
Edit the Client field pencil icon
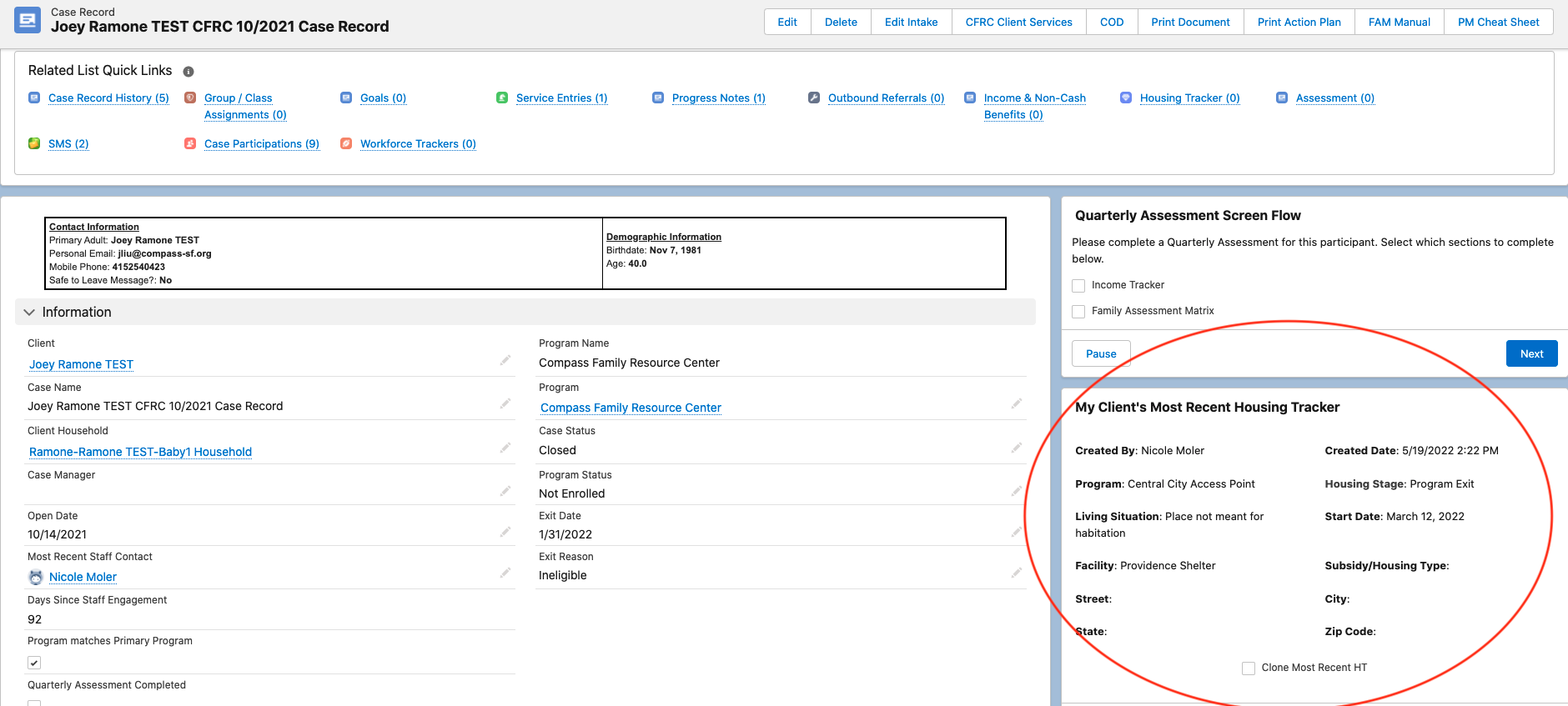click(x=505, y=360)
